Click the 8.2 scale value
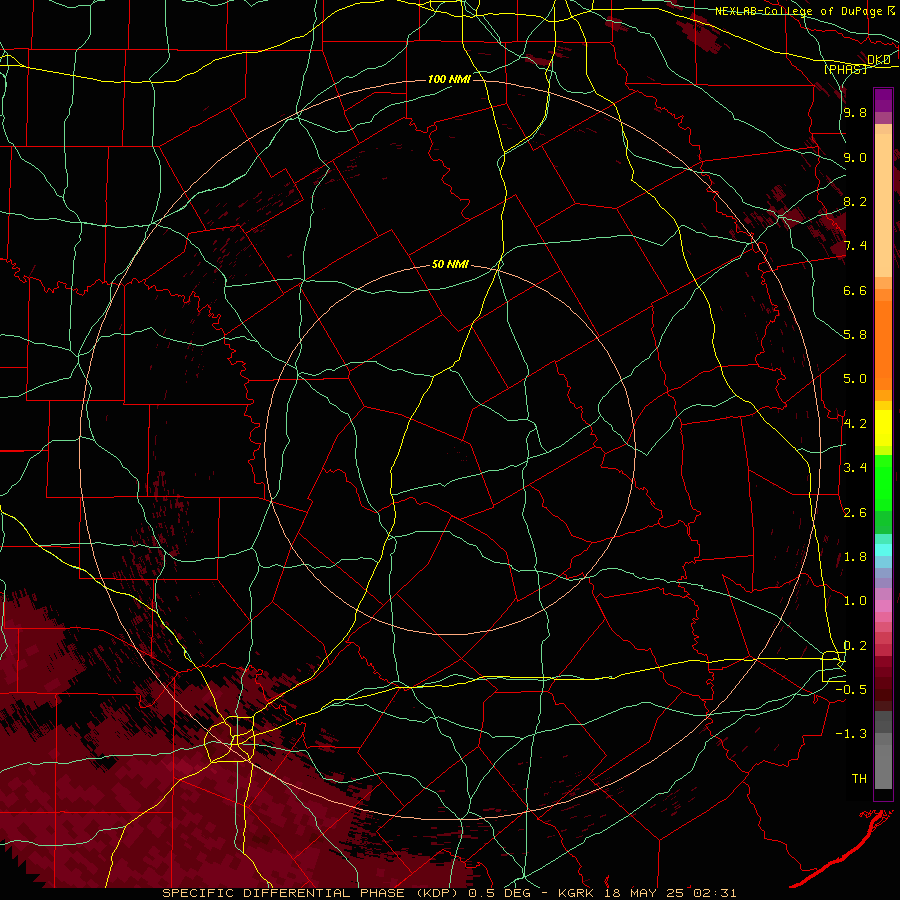The image size is (900, 900). click(855, 201)
